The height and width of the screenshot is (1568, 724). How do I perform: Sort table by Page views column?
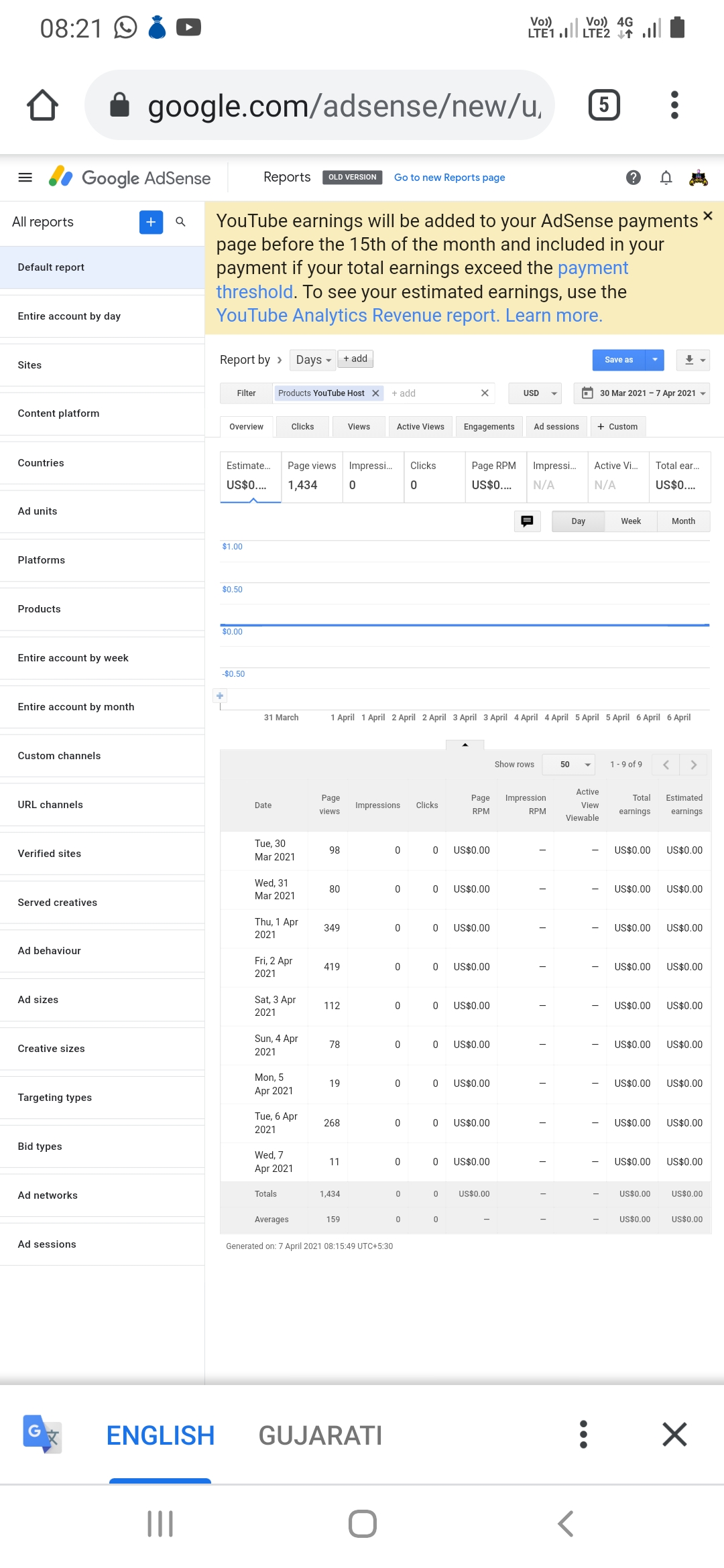click(329, 805)
